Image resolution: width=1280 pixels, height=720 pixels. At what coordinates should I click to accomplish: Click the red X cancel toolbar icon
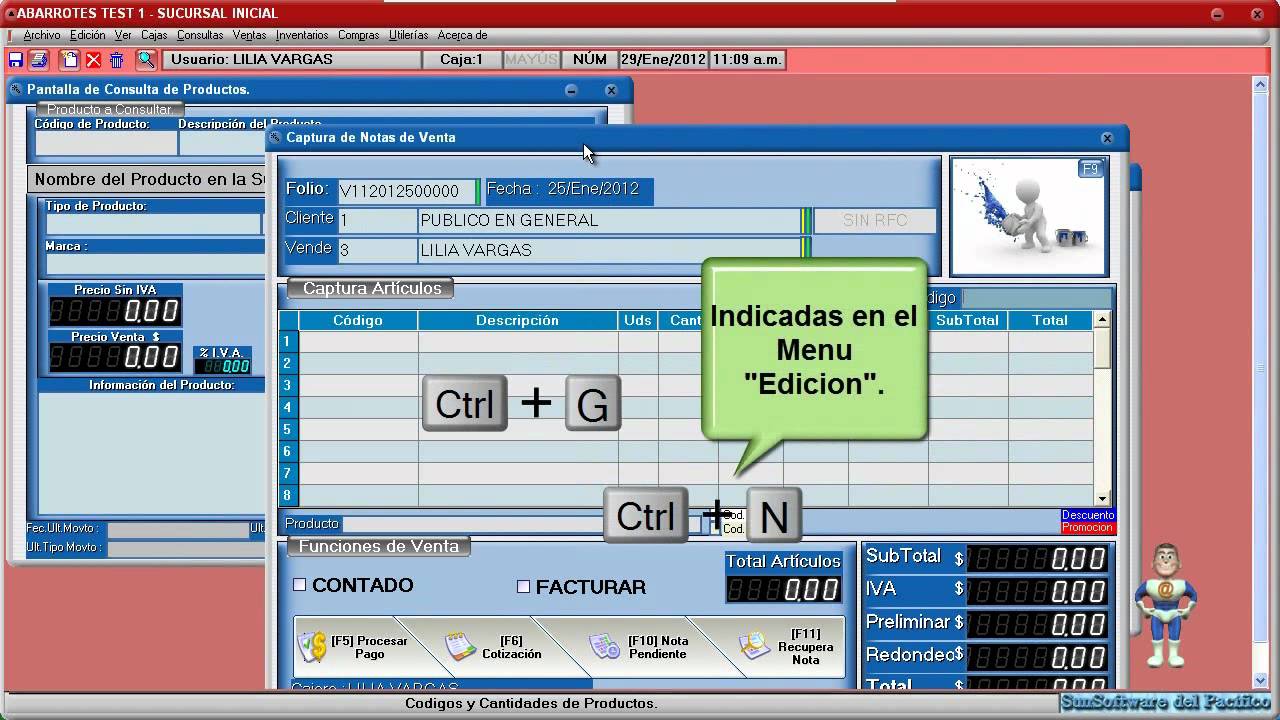pyautogui.click(x=93, y=60)
